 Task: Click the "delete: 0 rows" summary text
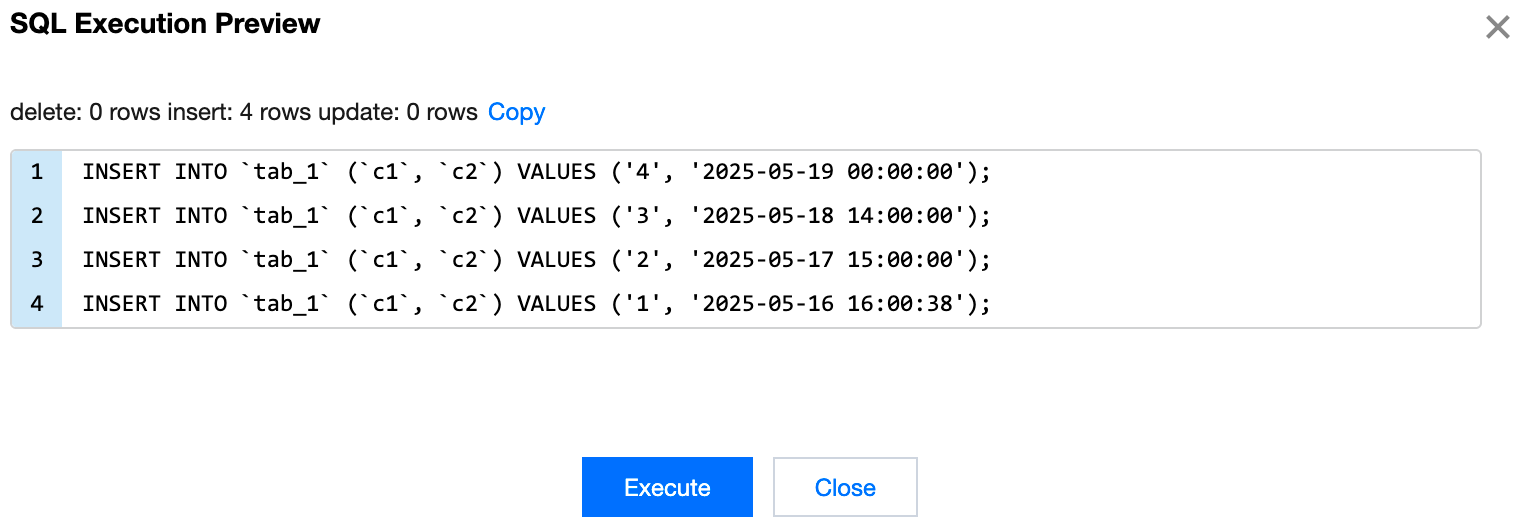pos(82,112)
